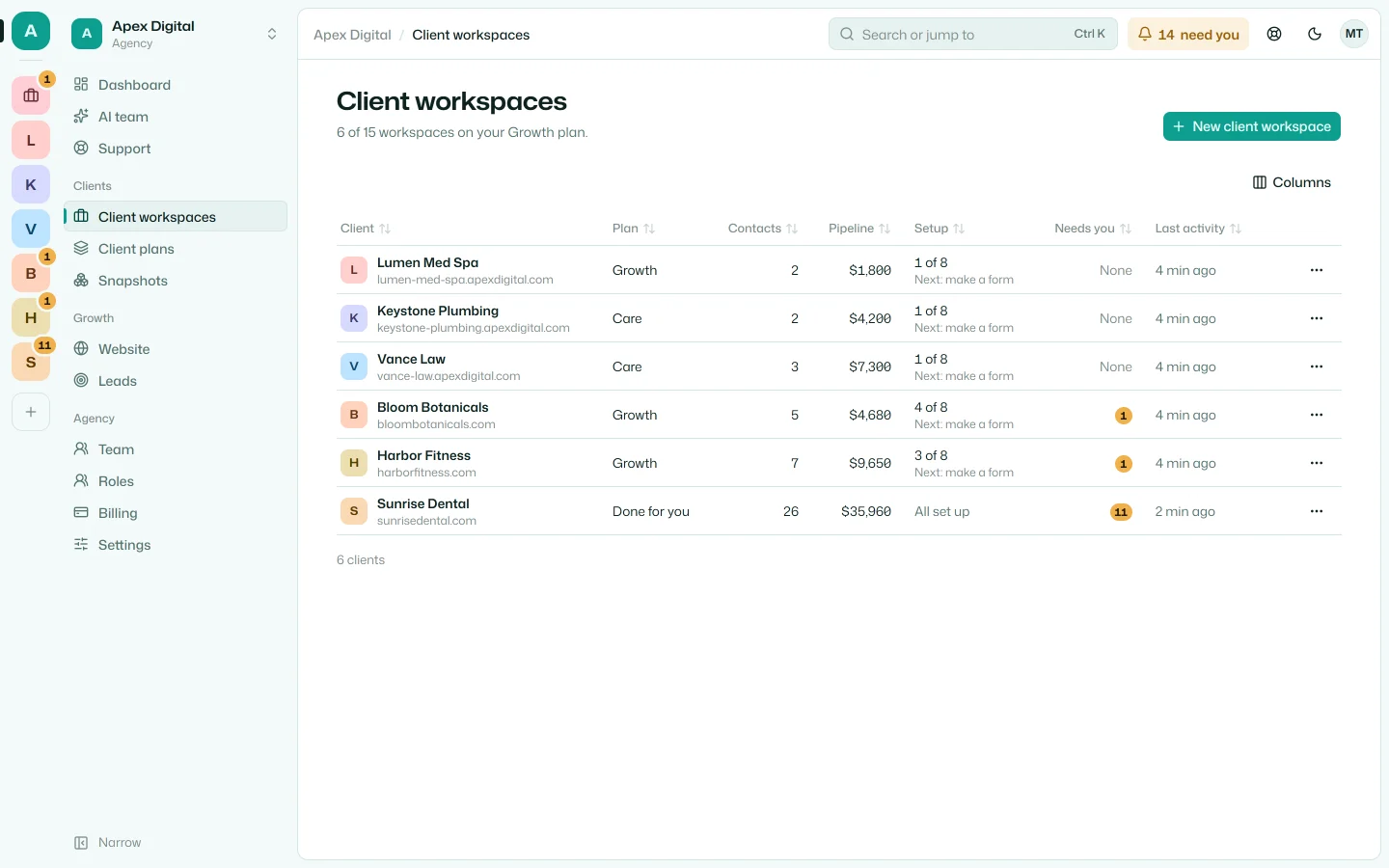Open Settings in sidebar
The image size is (1389, 868).
176,545
